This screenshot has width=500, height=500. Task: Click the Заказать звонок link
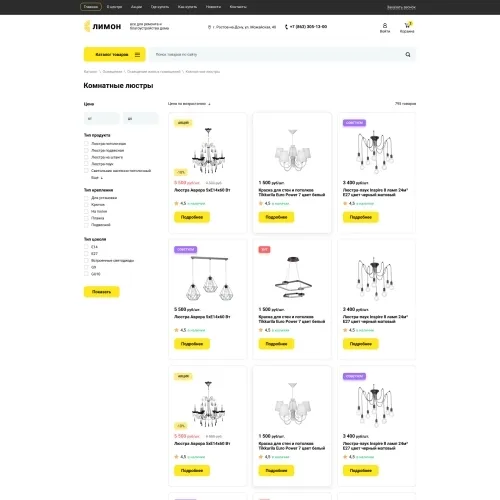point(401,7)
